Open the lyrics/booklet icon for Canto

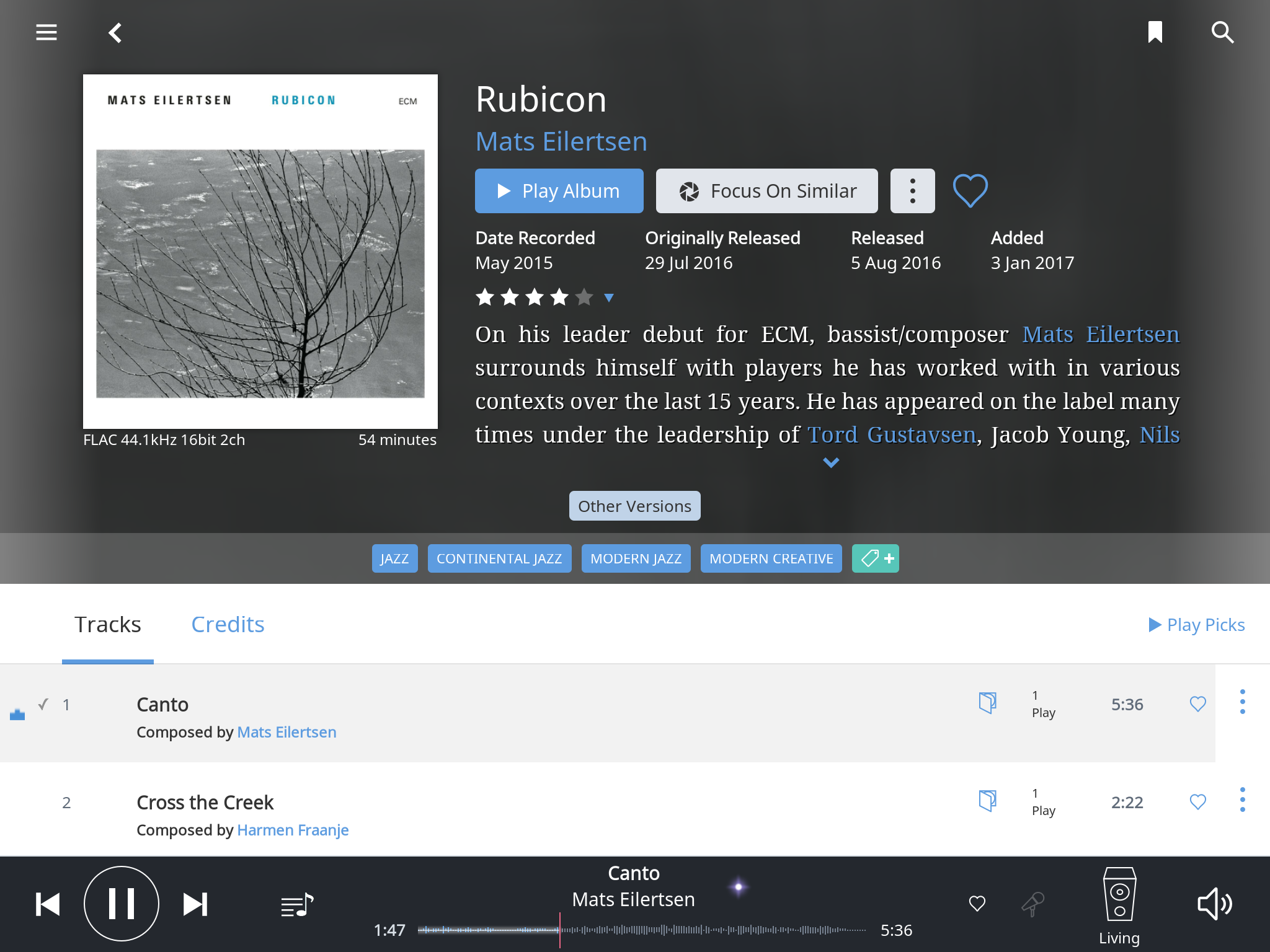pos(987,703)
